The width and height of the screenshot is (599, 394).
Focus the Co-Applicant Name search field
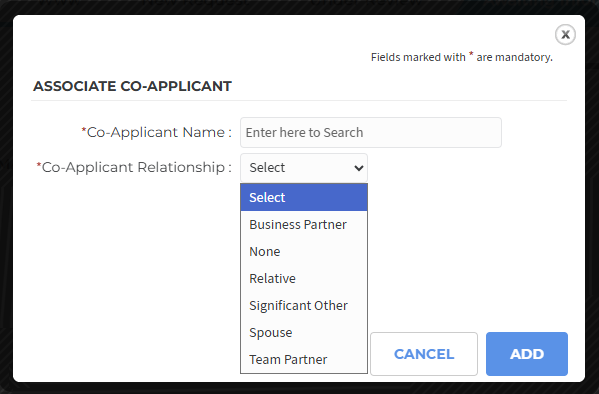(371, 132)
